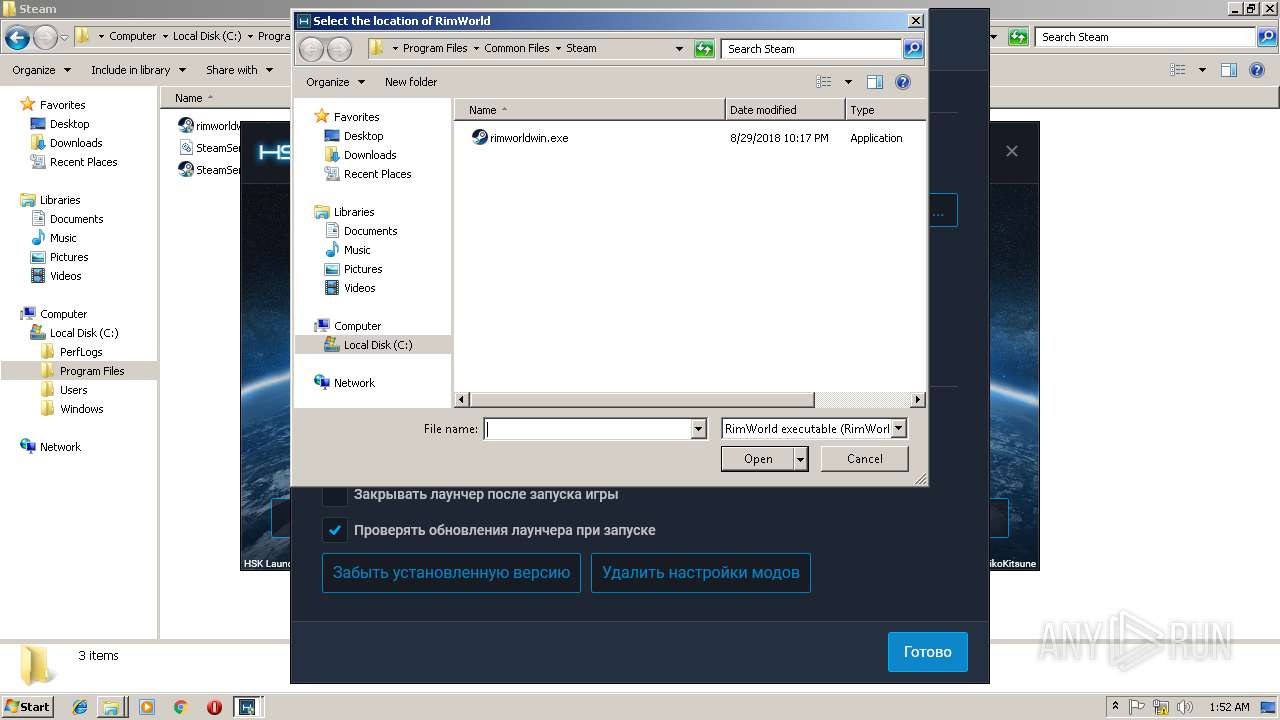Open the view options dropdown arrow in dialog
Viewport: 1280px width, 720px height.
848,82
